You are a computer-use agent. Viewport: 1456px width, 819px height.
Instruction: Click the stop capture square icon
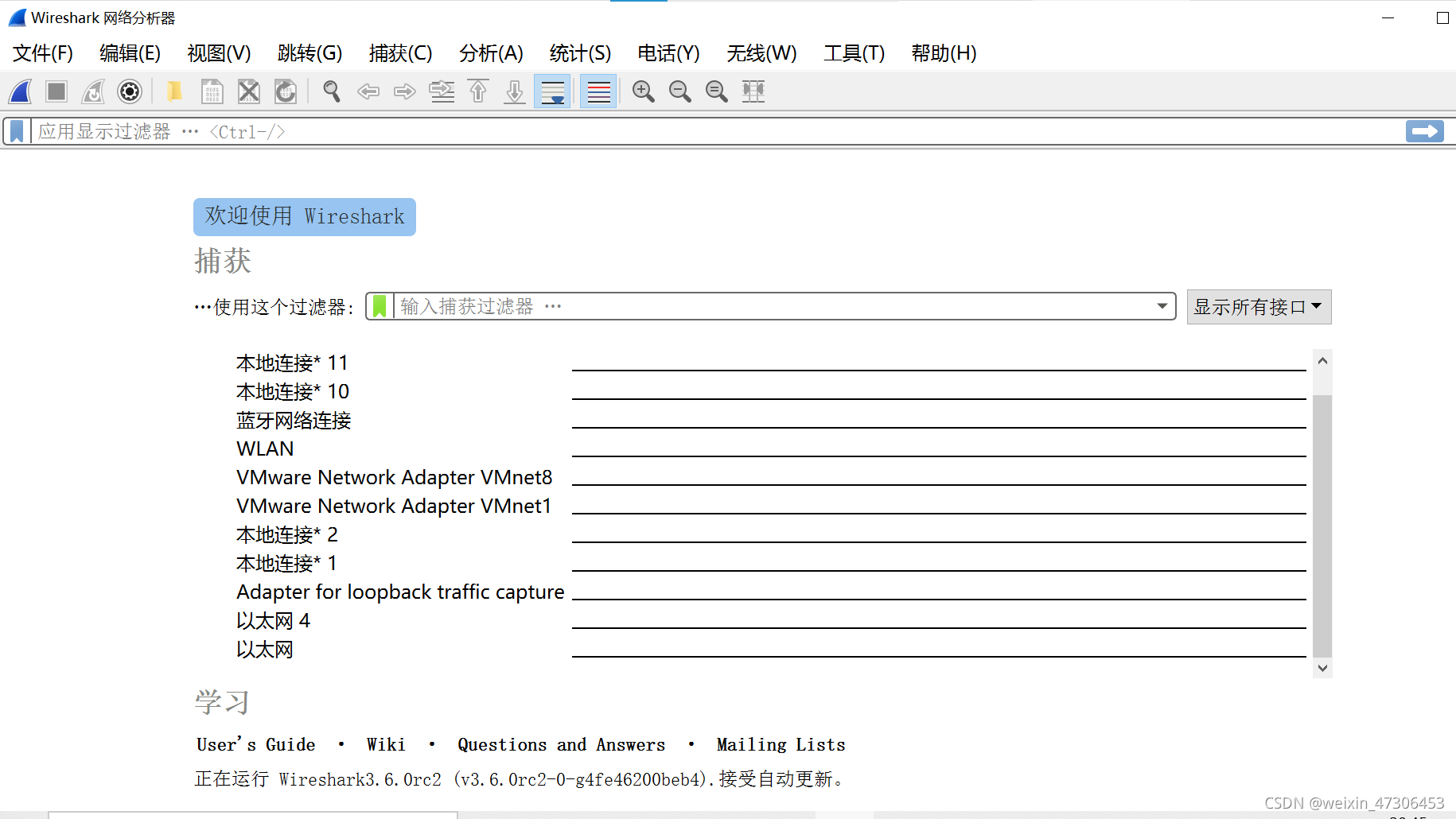click(56, 91)
